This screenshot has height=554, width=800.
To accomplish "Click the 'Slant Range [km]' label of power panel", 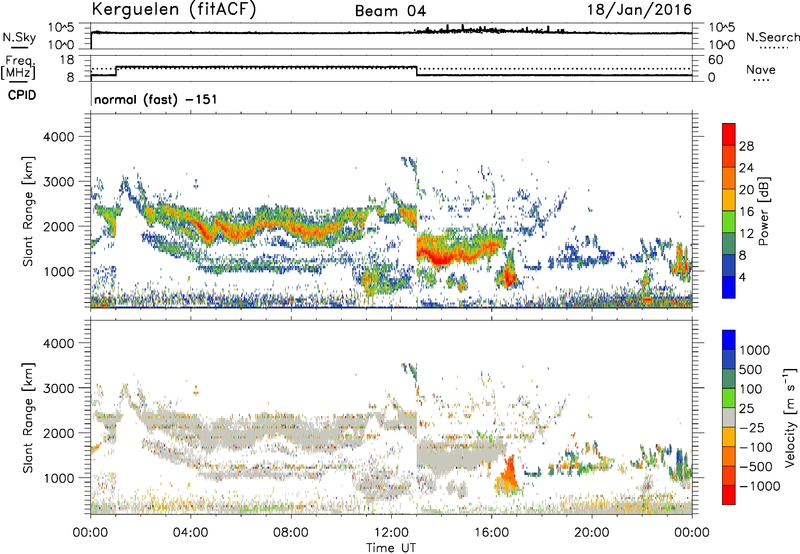I will (28, 211).
